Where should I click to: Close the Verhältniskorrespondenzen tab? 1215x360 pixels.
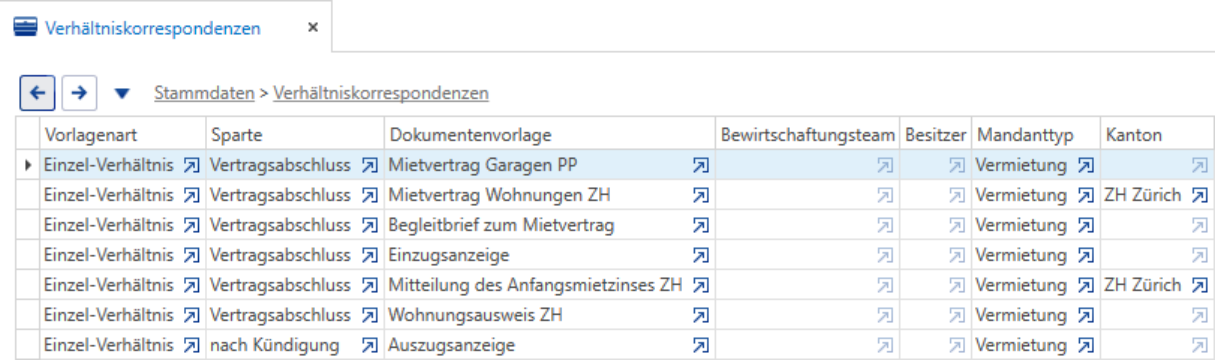coord(312,28)
